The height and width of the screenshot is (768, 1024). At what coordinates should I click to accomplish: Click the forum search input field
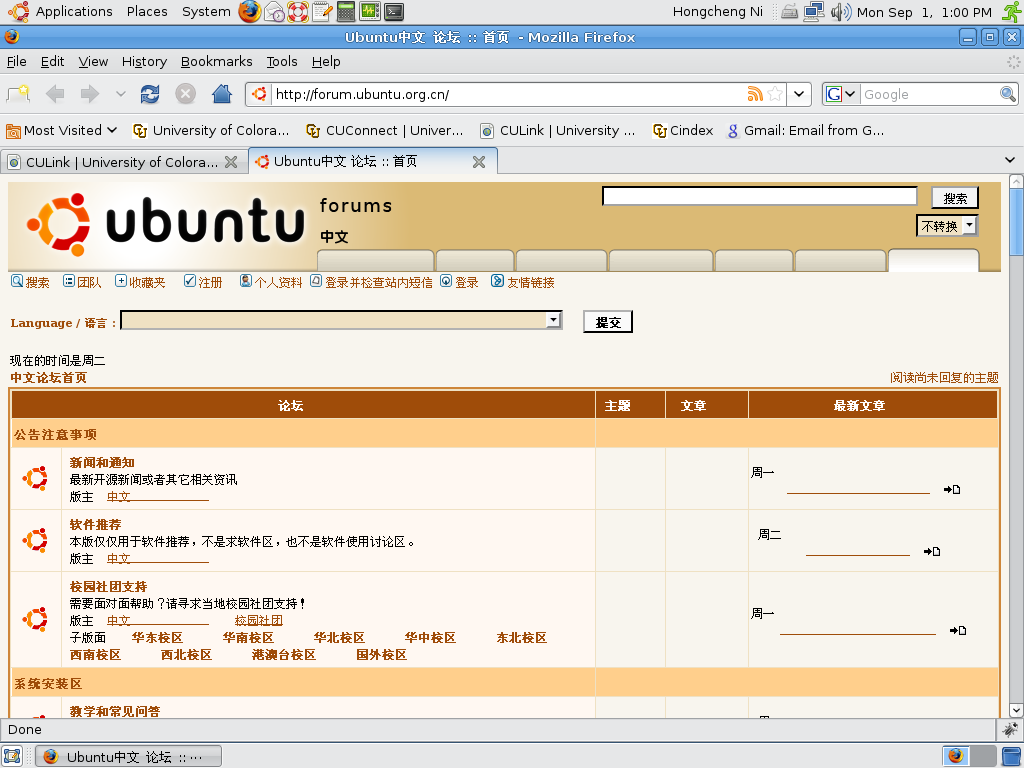pyautogui.click(x=760, y=196)
